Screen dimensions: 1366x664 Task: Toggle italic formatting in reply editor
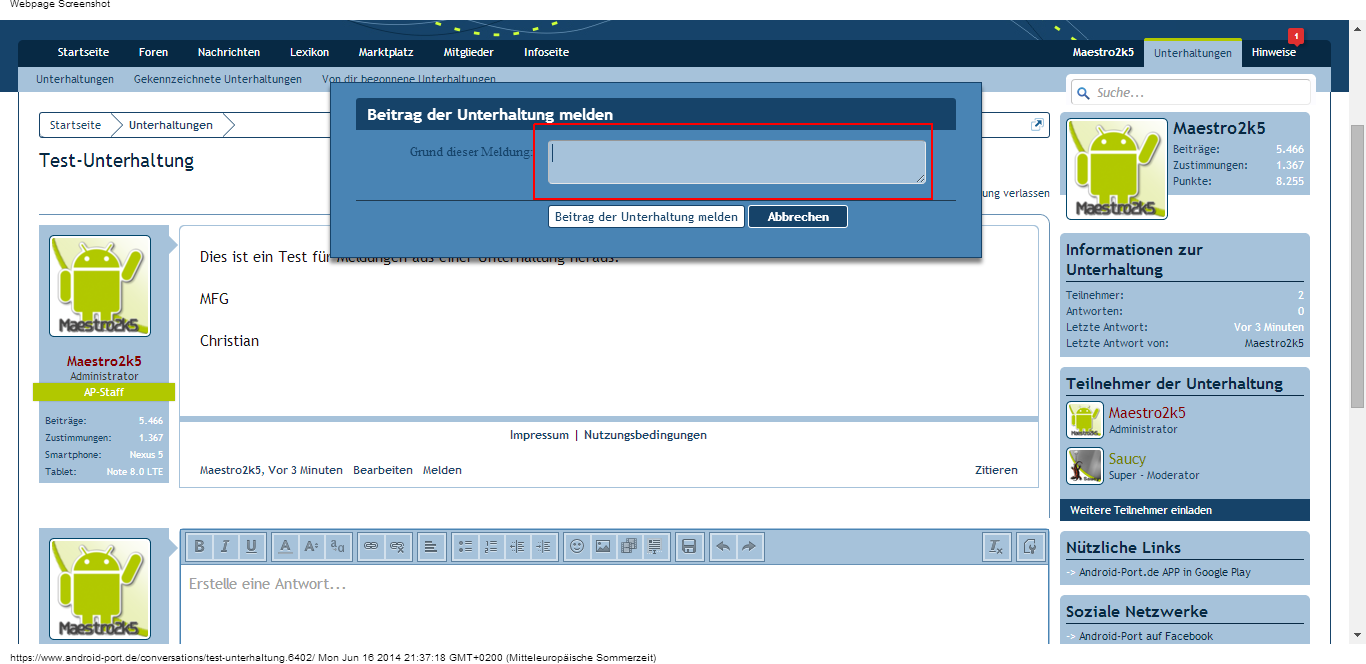click(225, 546)
